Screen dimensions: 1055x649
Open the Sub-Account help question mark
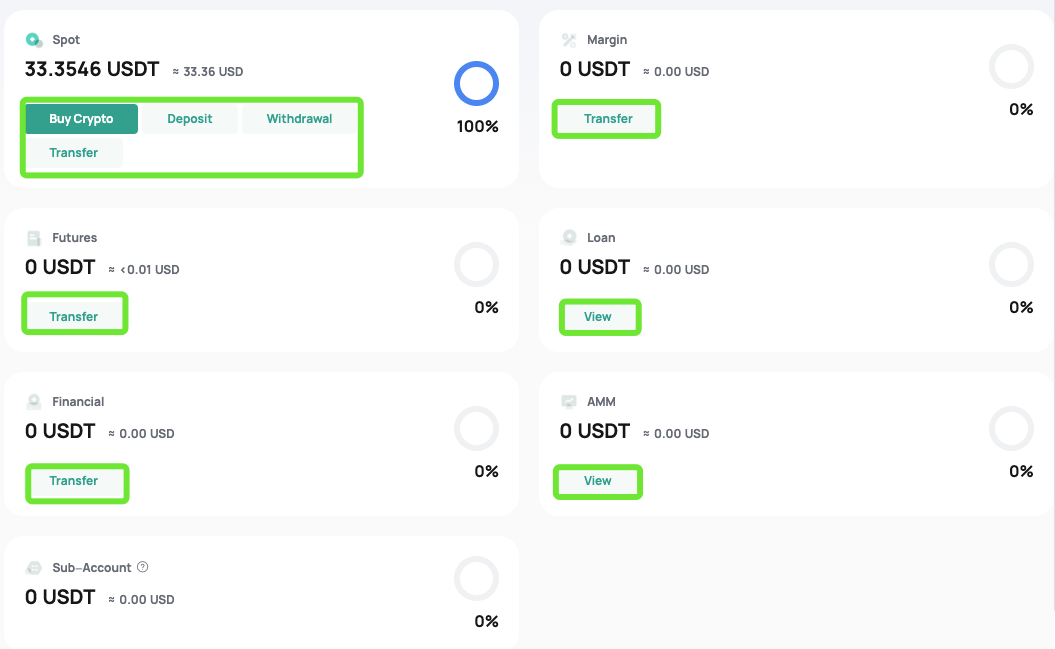pyautogui.click(x=143, y=567)
